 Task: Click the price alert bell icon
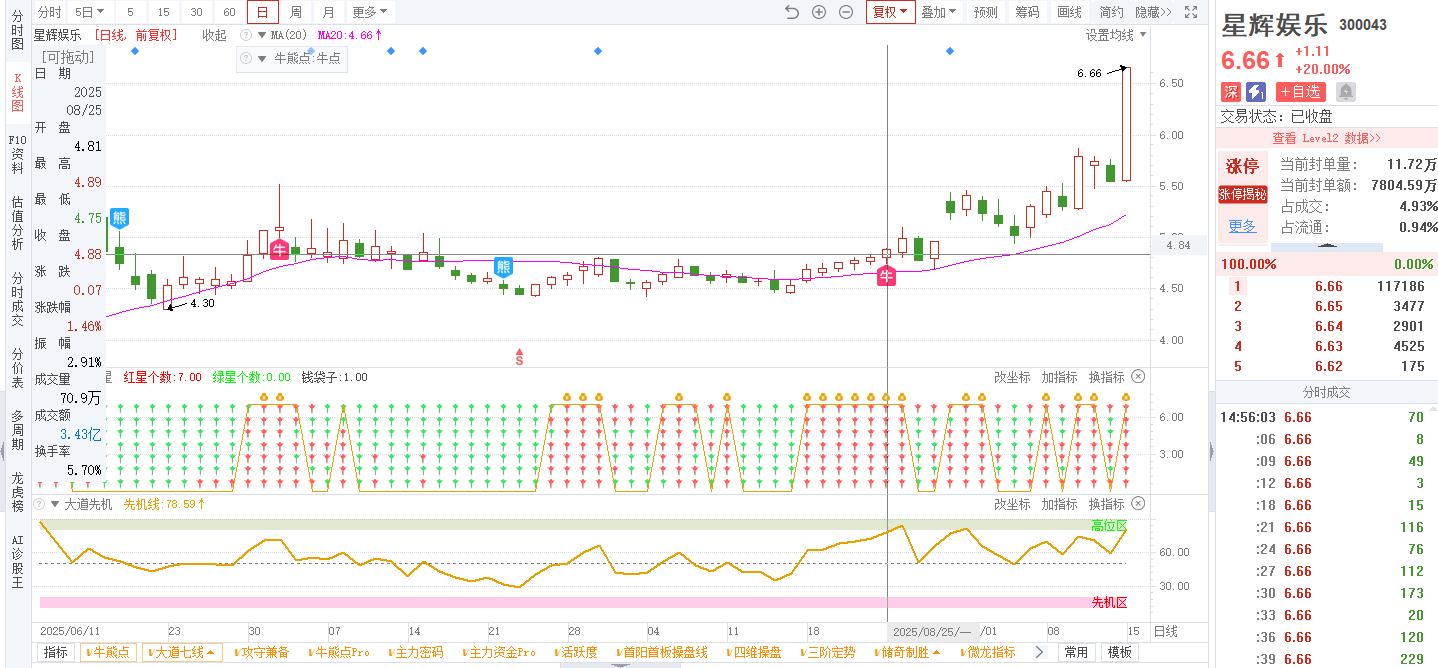1346,92
